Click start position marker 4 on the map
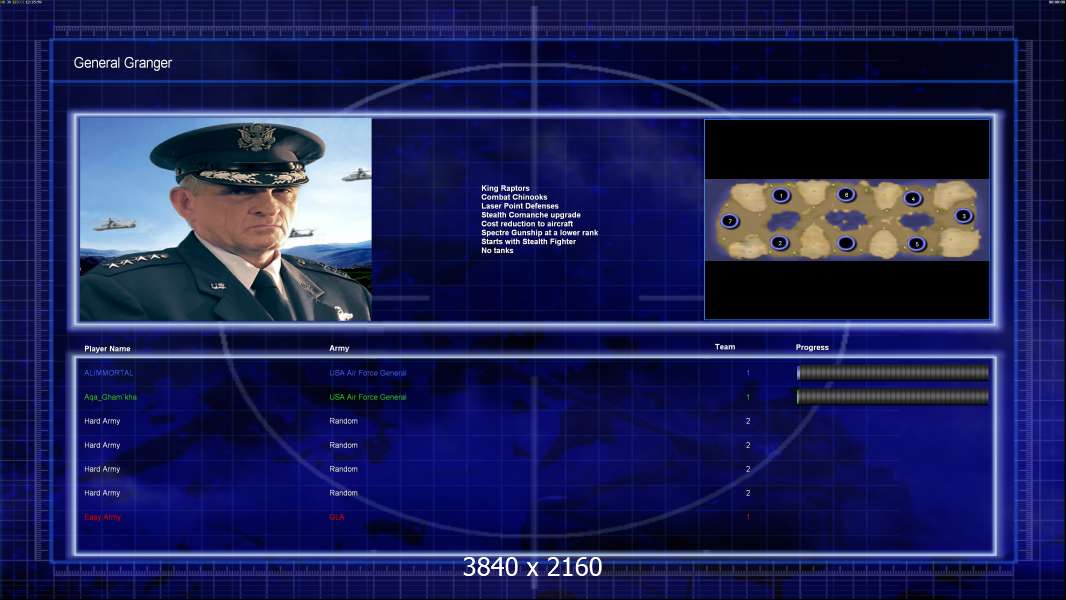The image size is (1066, 600). click(913, 198)
